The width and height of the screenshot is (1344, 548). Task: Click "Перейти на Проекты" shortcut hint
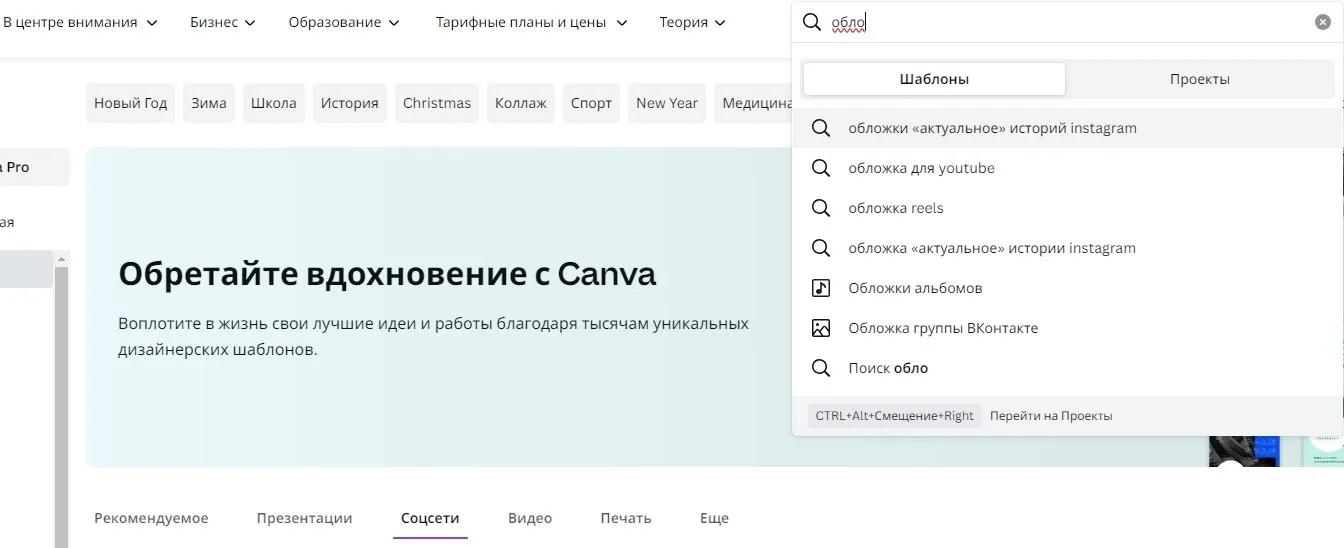pos(1051,416)
